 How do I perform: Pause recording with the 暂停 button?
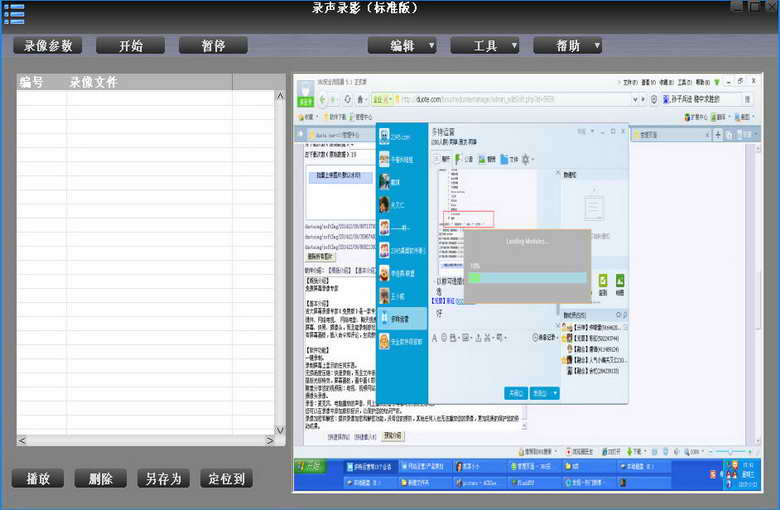[x=213, y=46]
